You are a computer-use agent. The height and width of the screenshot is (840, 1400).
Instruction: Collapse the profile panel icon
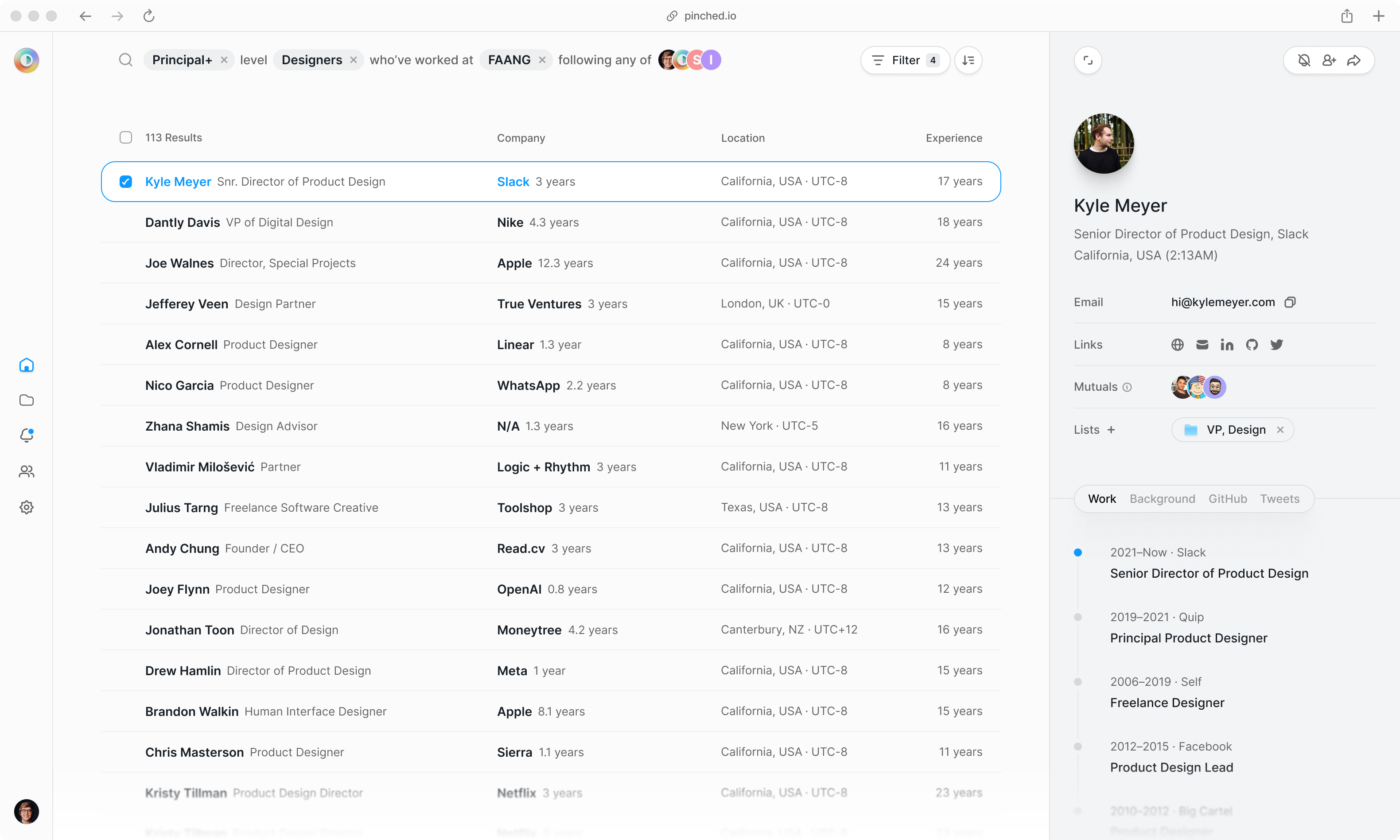tap(1088, 60)
